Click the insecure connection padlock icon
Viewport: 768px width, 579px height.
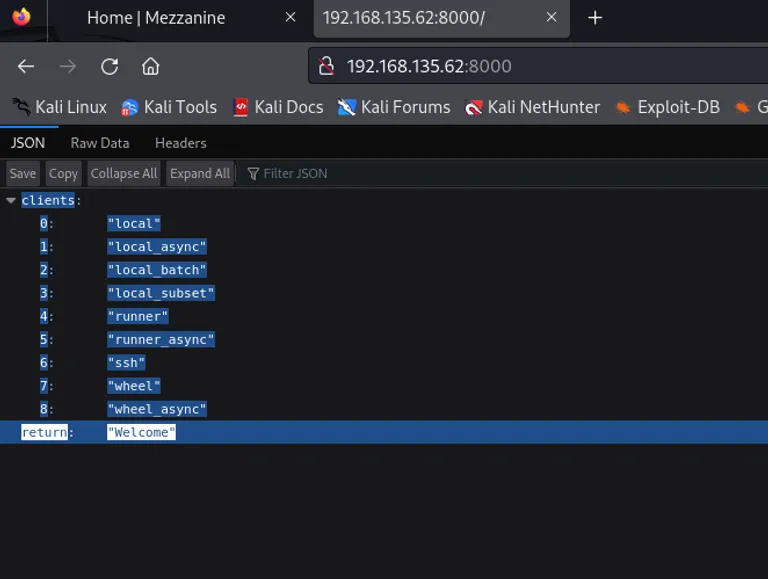[326, 66]
